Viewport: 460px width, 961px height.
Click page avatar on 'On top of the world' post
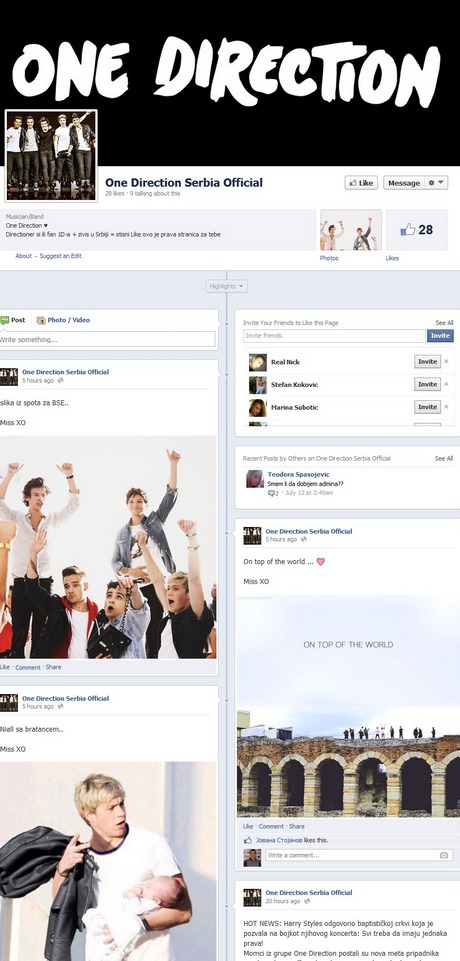(252, 536)
